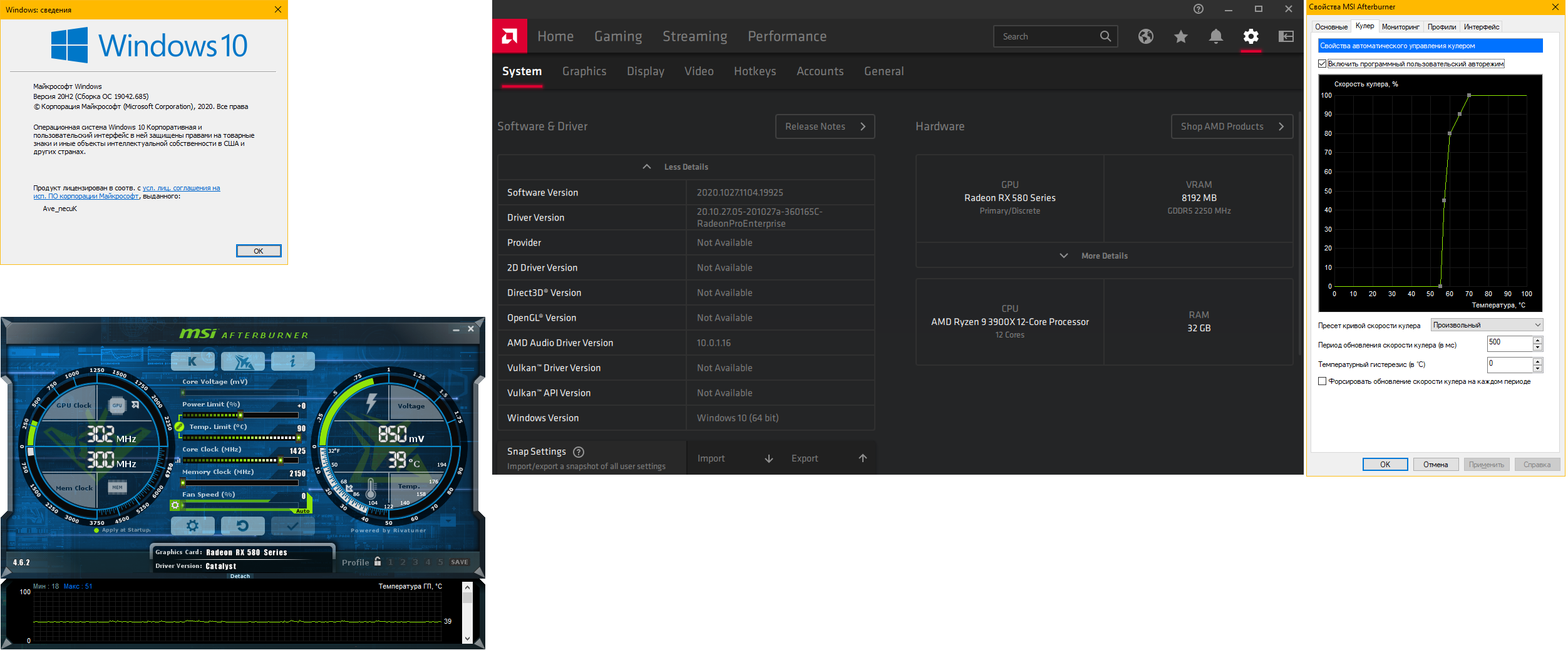This screenshot has width=1568, height=650.
Task: Select profile slot 3 in Afterburner
Action: [x=415, y=562]
